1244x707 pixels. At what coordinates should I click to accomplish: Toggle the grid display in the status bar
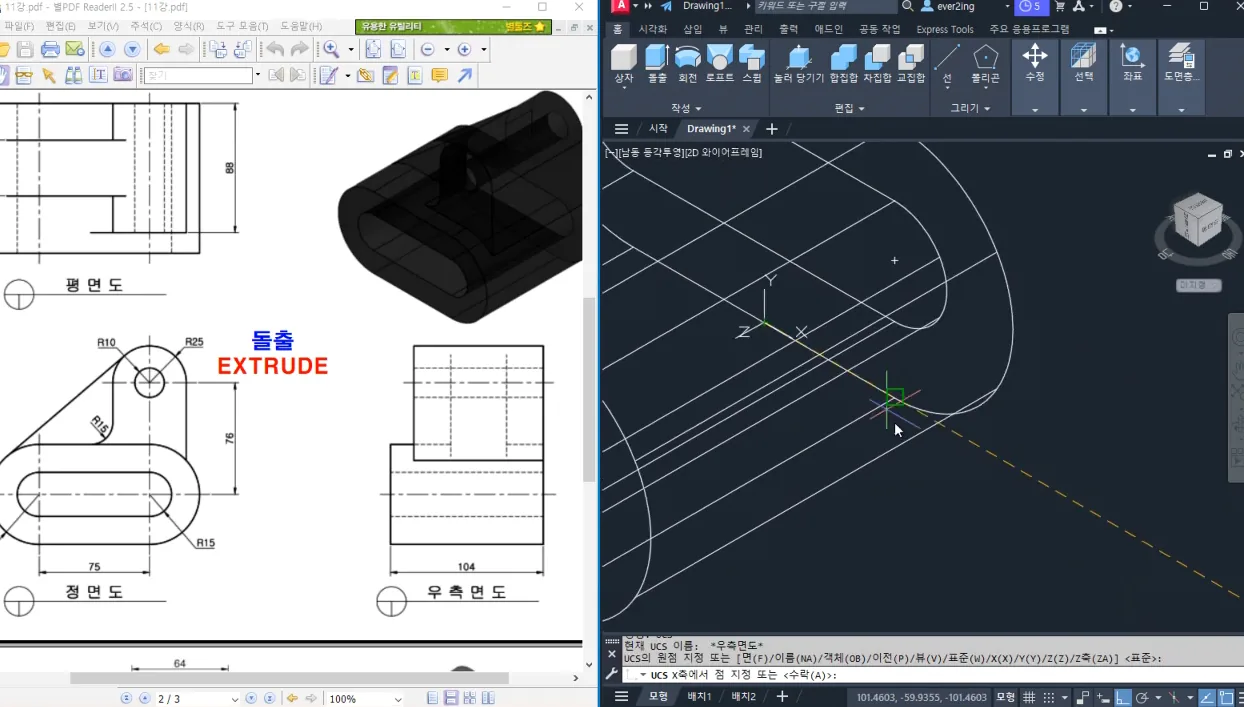[x=1028, y=697]
